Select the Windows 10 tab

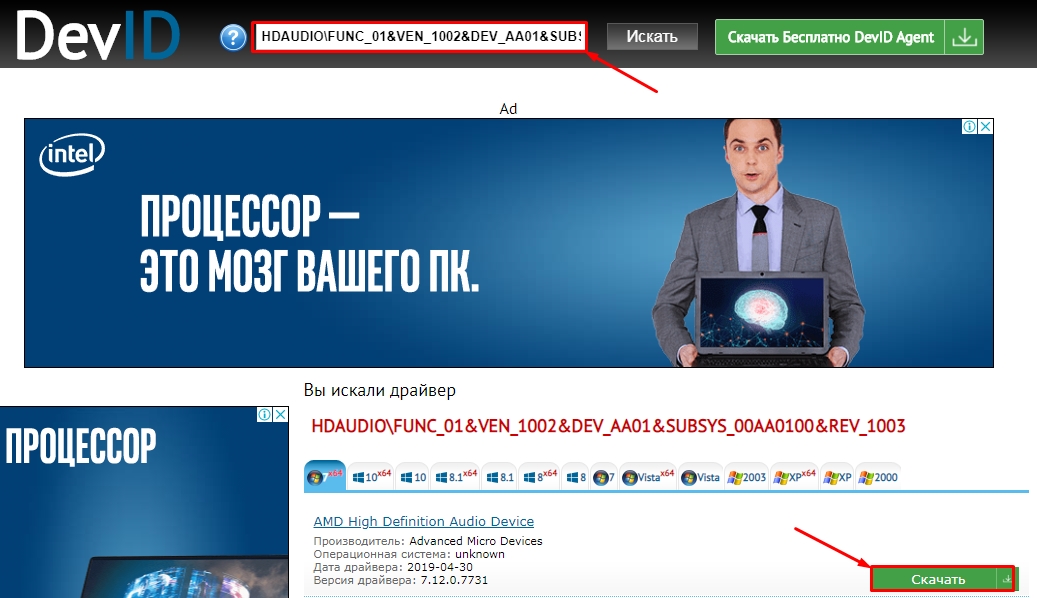pyautogui.click(x=413, y=477)
